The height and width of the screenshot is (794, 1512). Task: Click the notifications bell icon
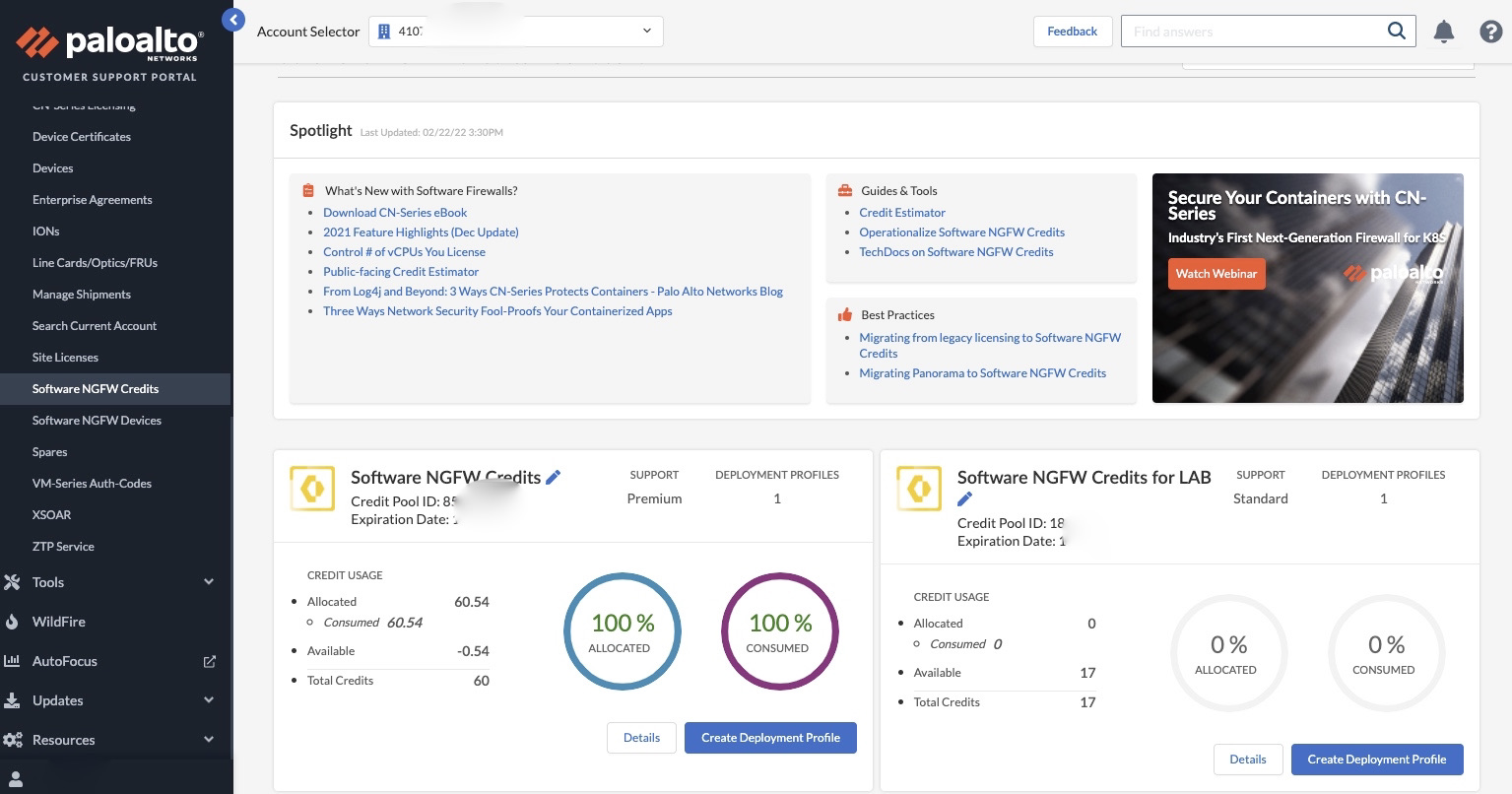[x=1443, y=32]
